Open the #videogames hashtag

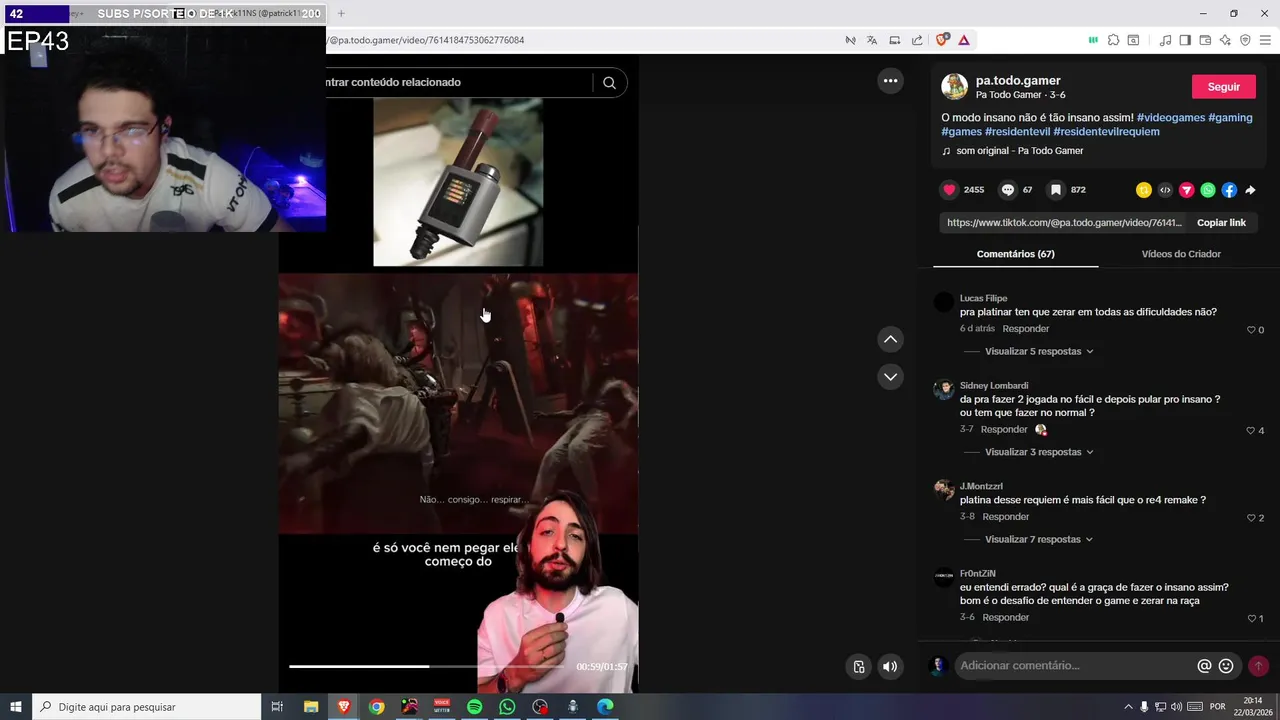1171,118
